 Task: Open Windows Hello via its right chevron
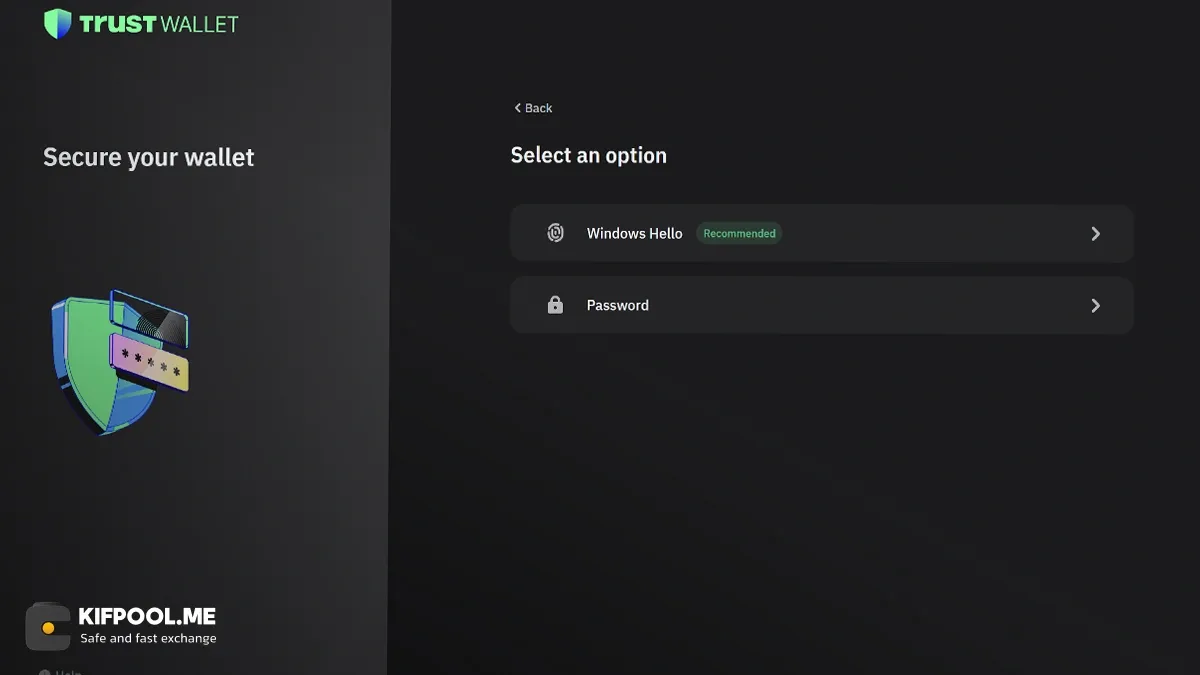[1095, 233]
